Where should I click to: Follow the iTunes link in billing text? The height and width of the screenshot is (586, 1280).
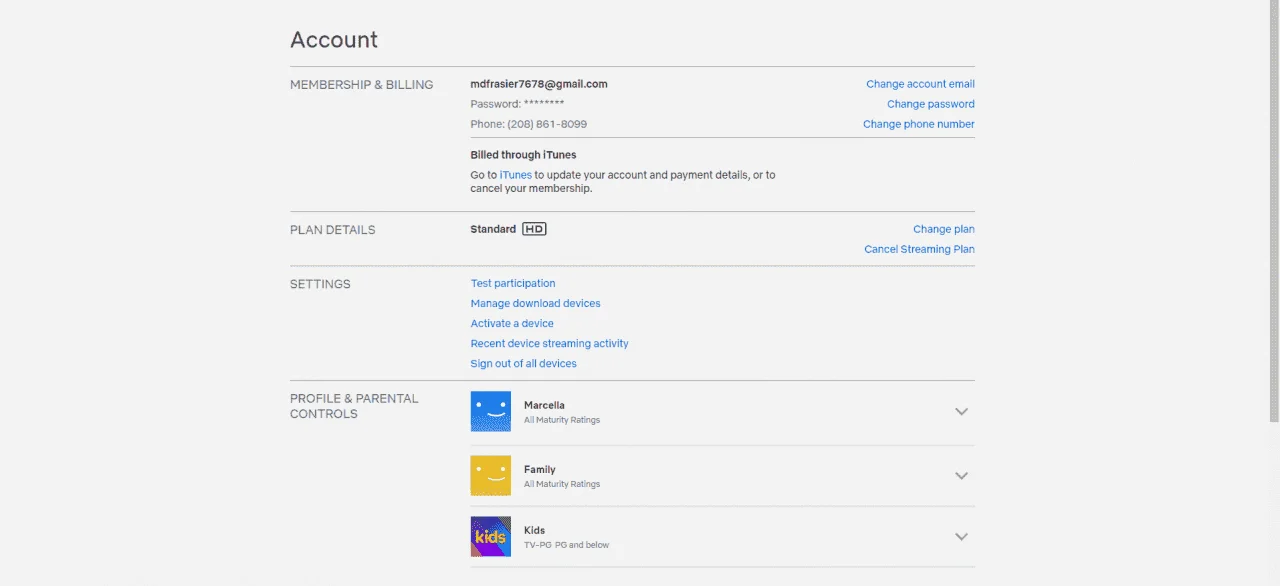[516, 175]
